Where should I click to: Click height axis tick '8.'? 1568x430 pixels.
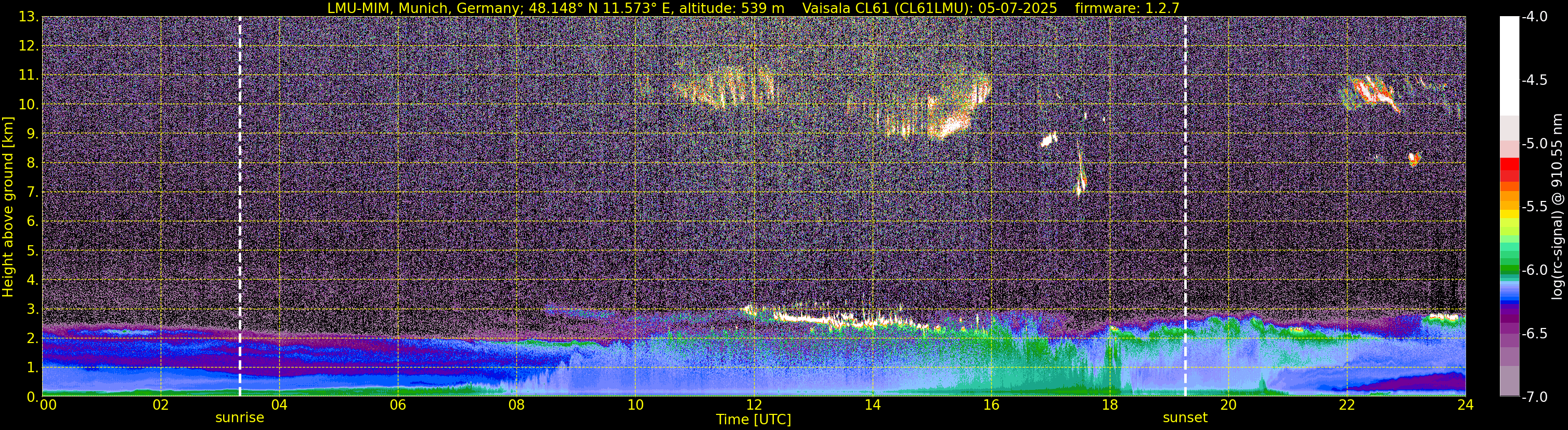(32, 162)
